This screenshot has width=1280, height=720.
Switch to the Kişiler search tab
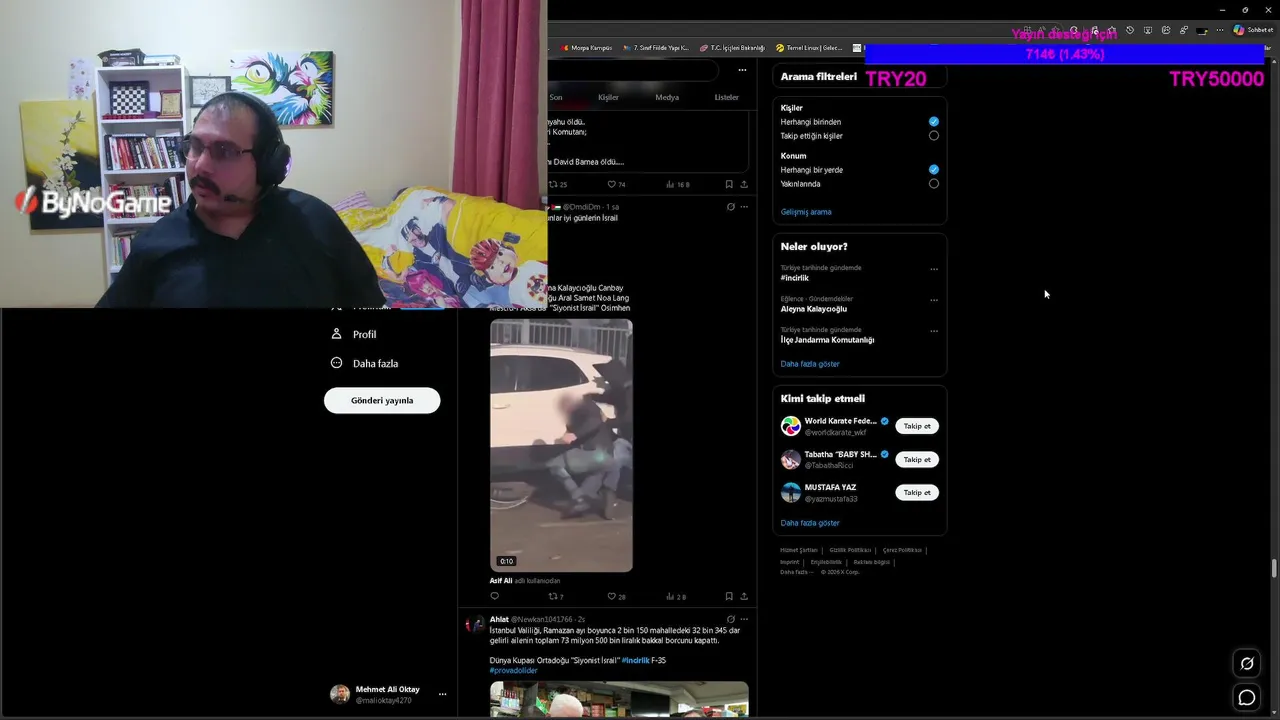(608, 97)
